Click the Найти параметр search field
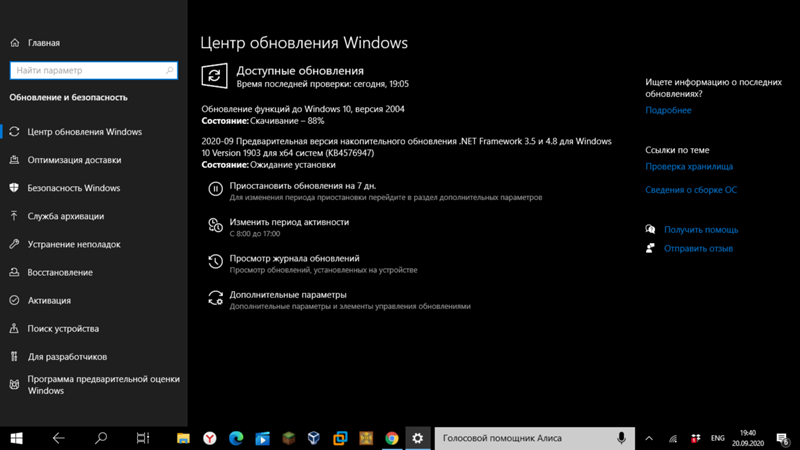 (x=93, y=70)
